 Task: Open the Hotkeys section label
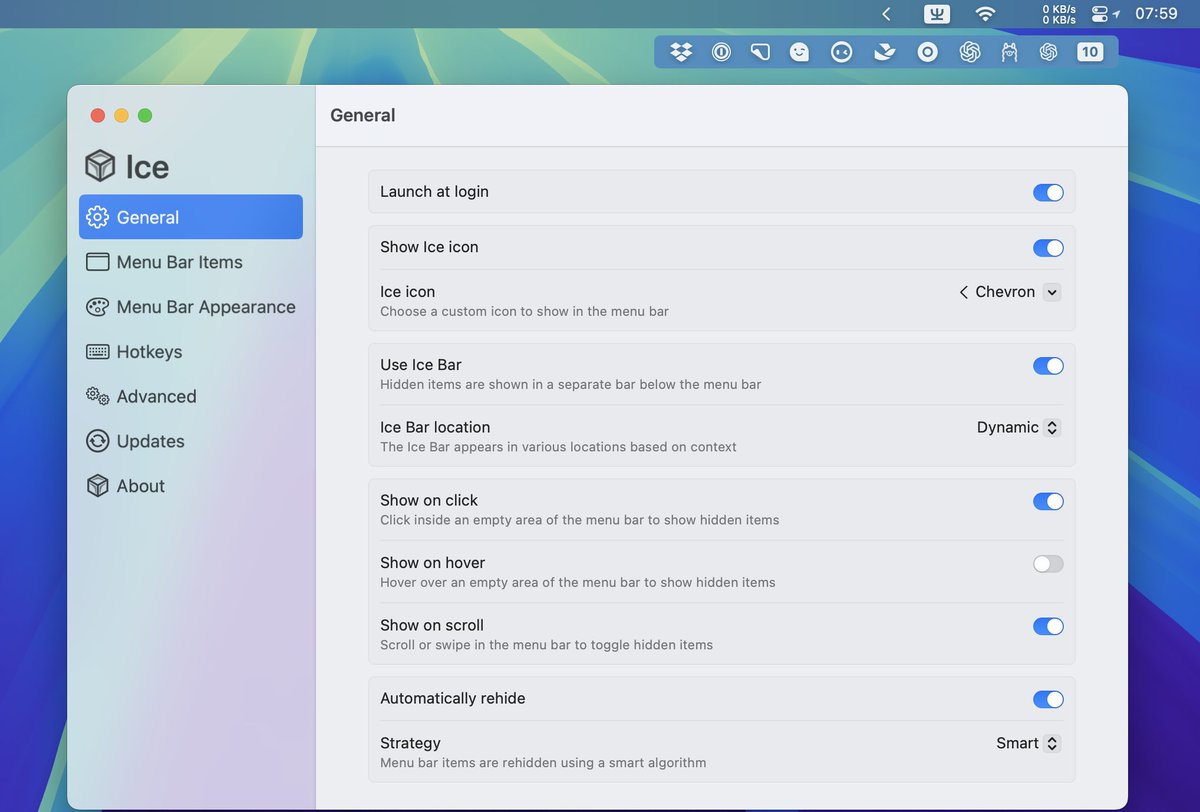click(x=149, y=352)
